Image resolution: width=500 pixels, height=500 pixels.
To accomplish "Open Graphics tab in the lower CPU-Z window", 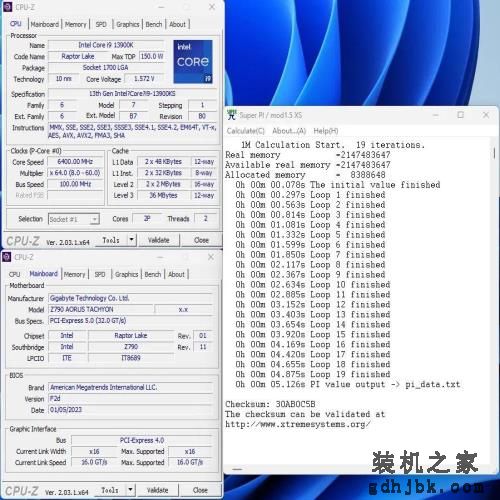I will coord(126,274).
